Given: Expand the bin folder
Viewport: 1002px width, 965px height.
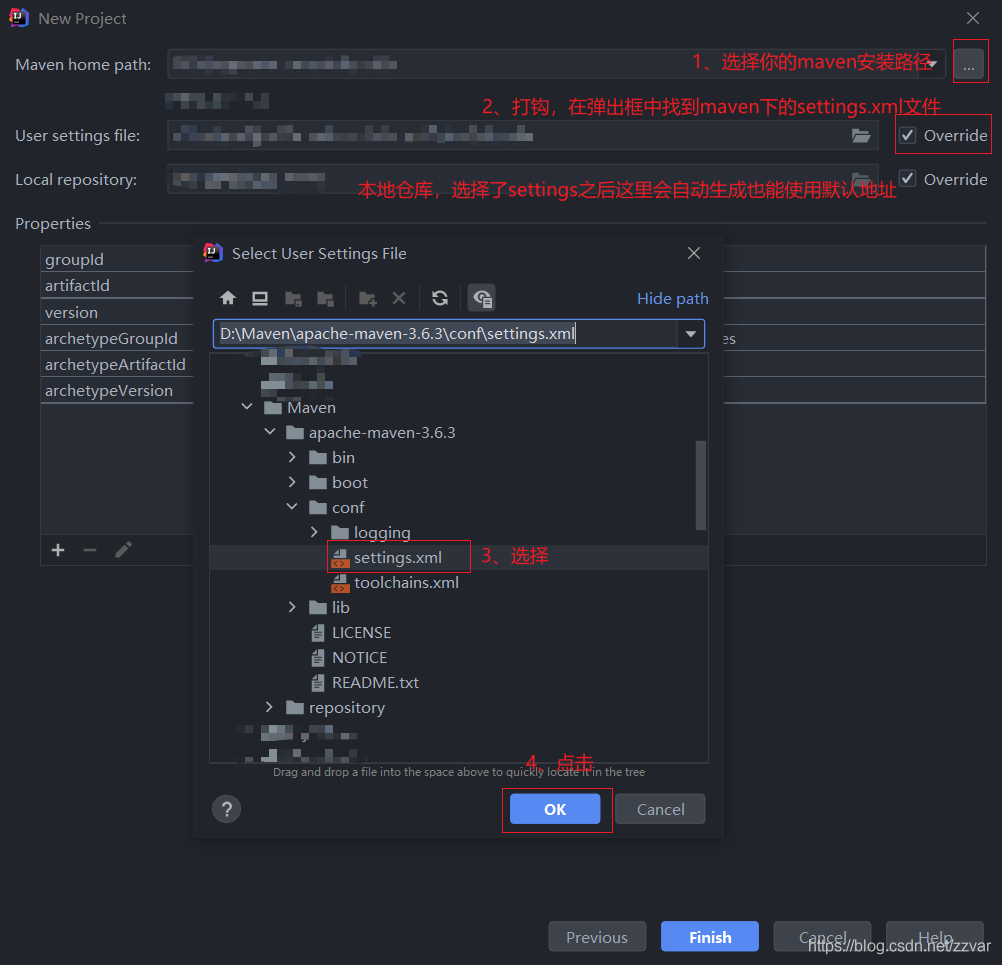Looking at the screenshot, I should (292, 458).
